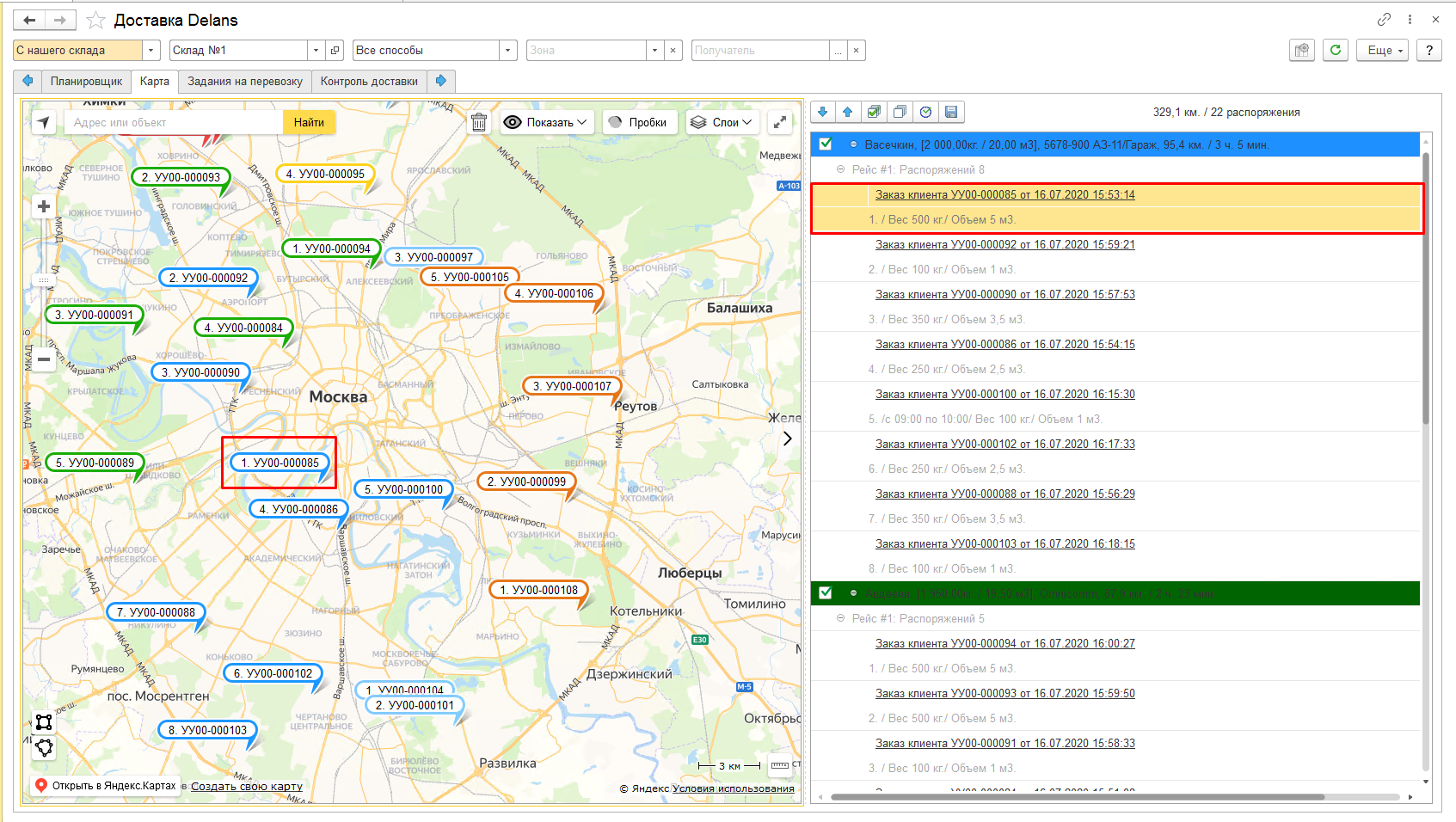Select the rectangle selection map tool

[x=44, y=721]
